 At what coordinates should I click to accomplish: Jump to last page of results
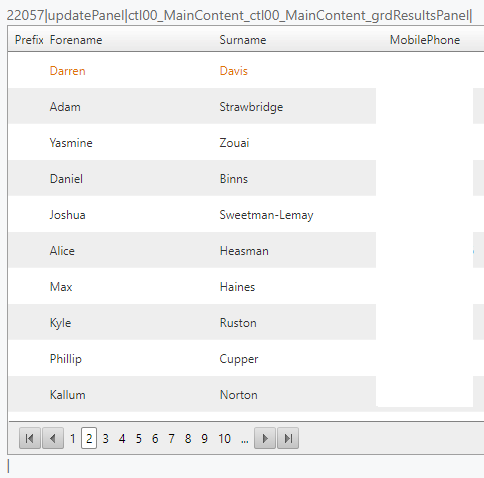click(x=288, y=438)
